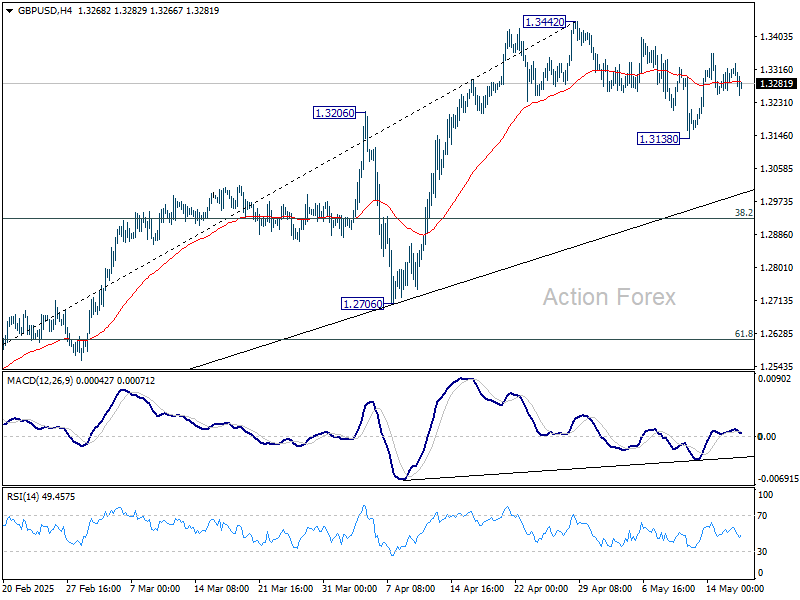Click the RSI scale value 30
800x600 pixels.
[762, 552]
